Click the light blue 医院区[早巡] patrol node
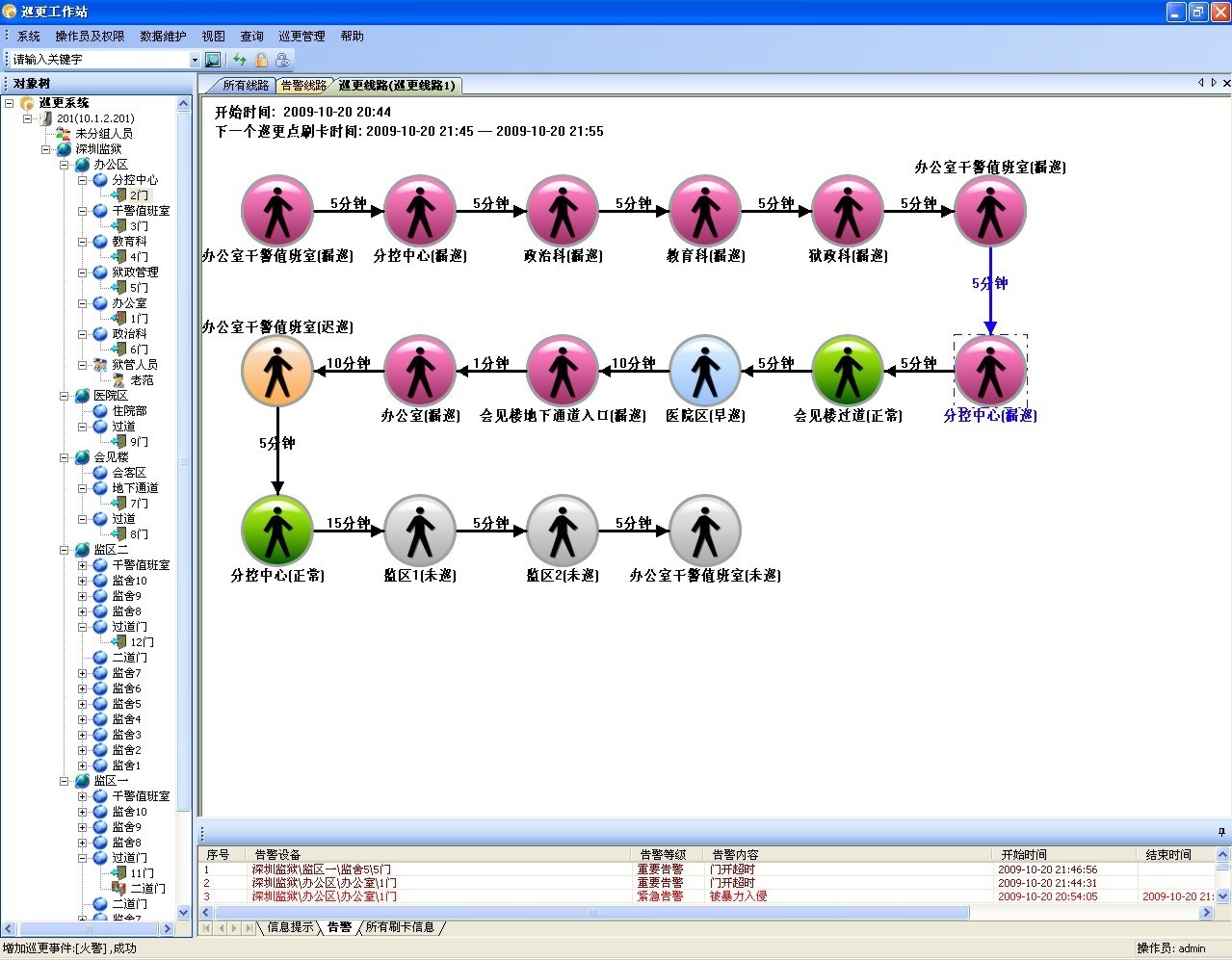1232x960 pixels. tap(705, 371)
